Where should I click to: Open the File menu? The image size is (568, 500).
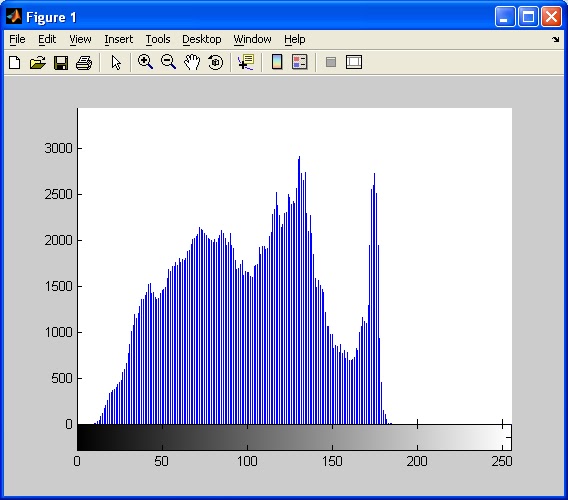[17, 39]
